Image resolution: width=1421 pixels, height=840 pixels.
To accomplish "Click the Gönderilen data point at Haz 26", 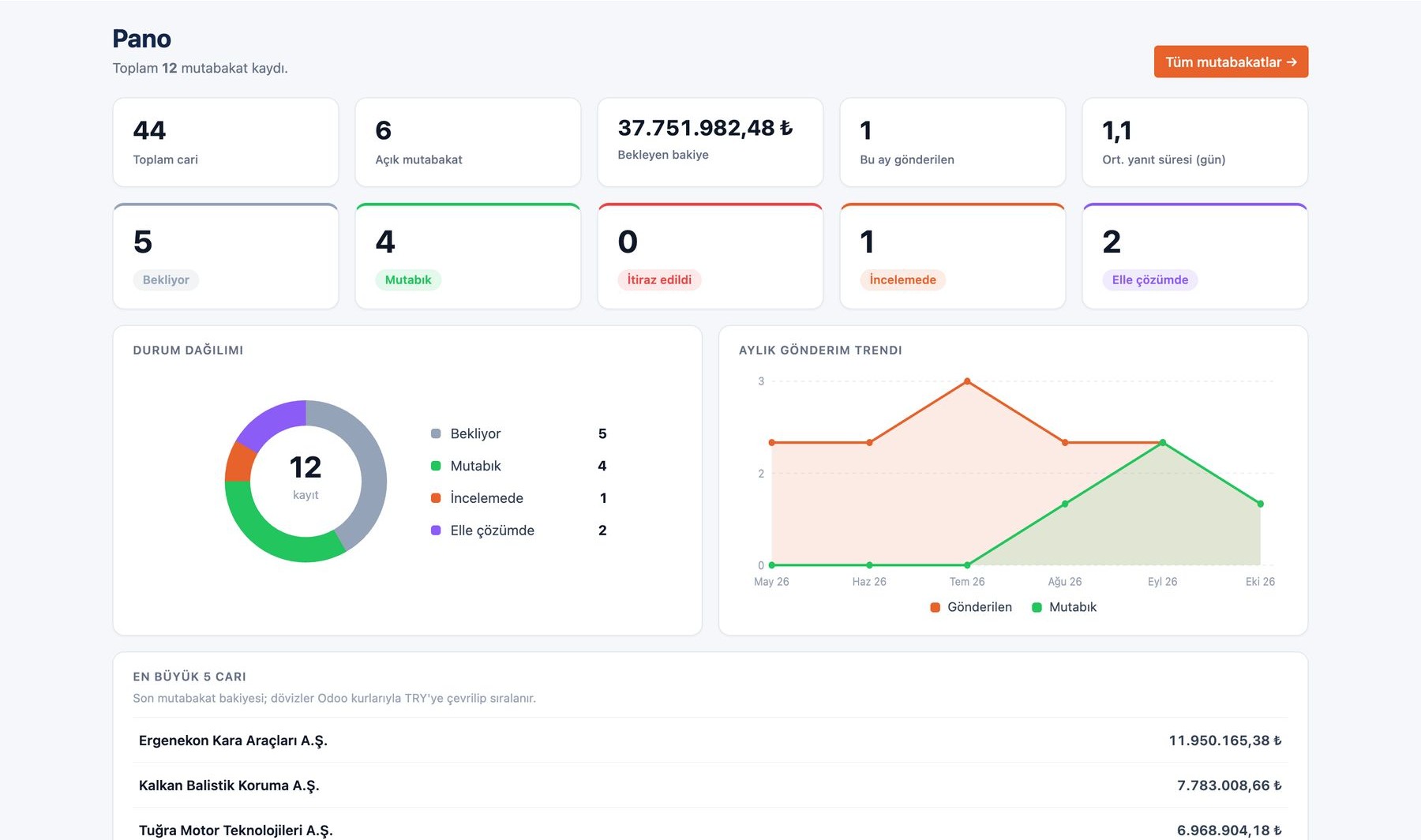I will (x=869, y=443).
